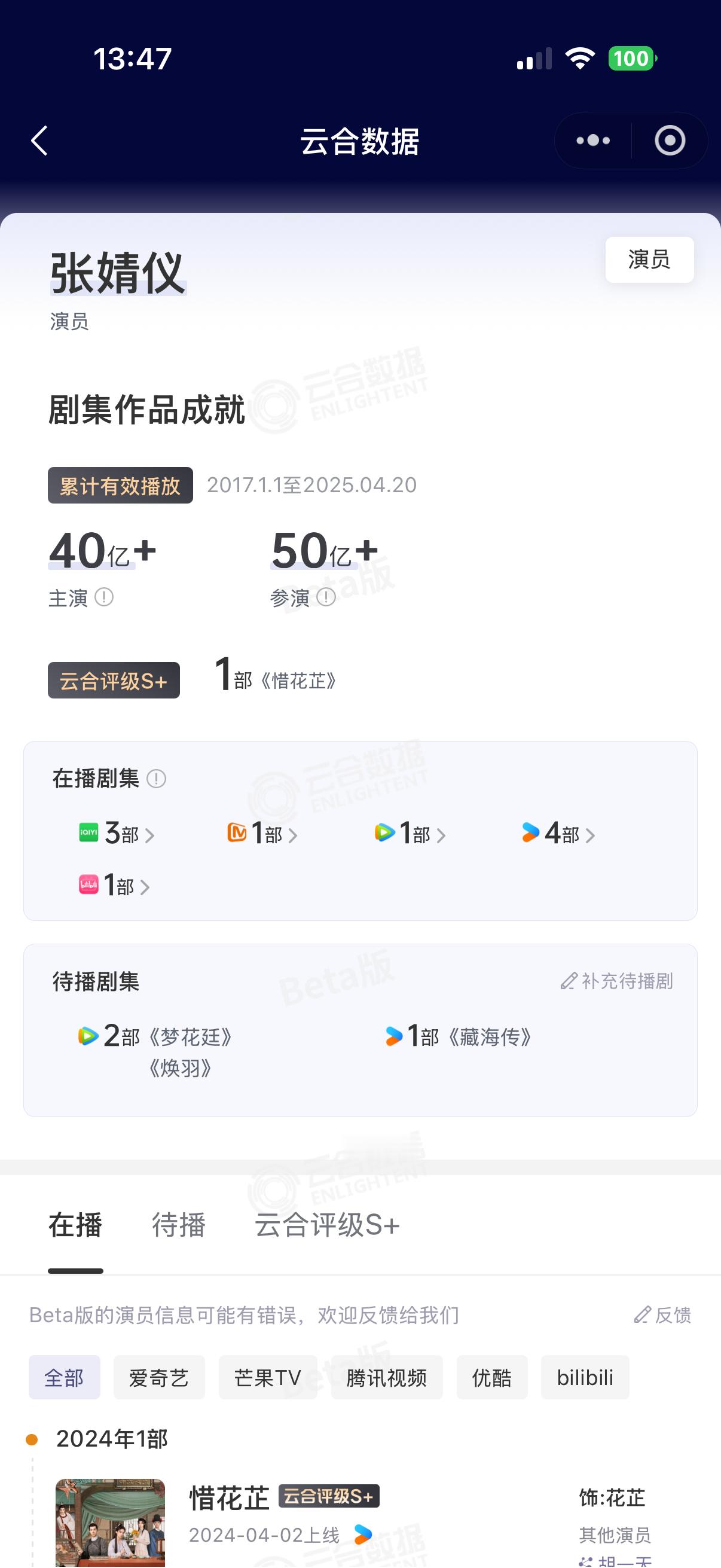This screenshot has width=721, height=1568.
Task: Tap the pencil icon for 补充待播剧
Action: pos(569,981)
